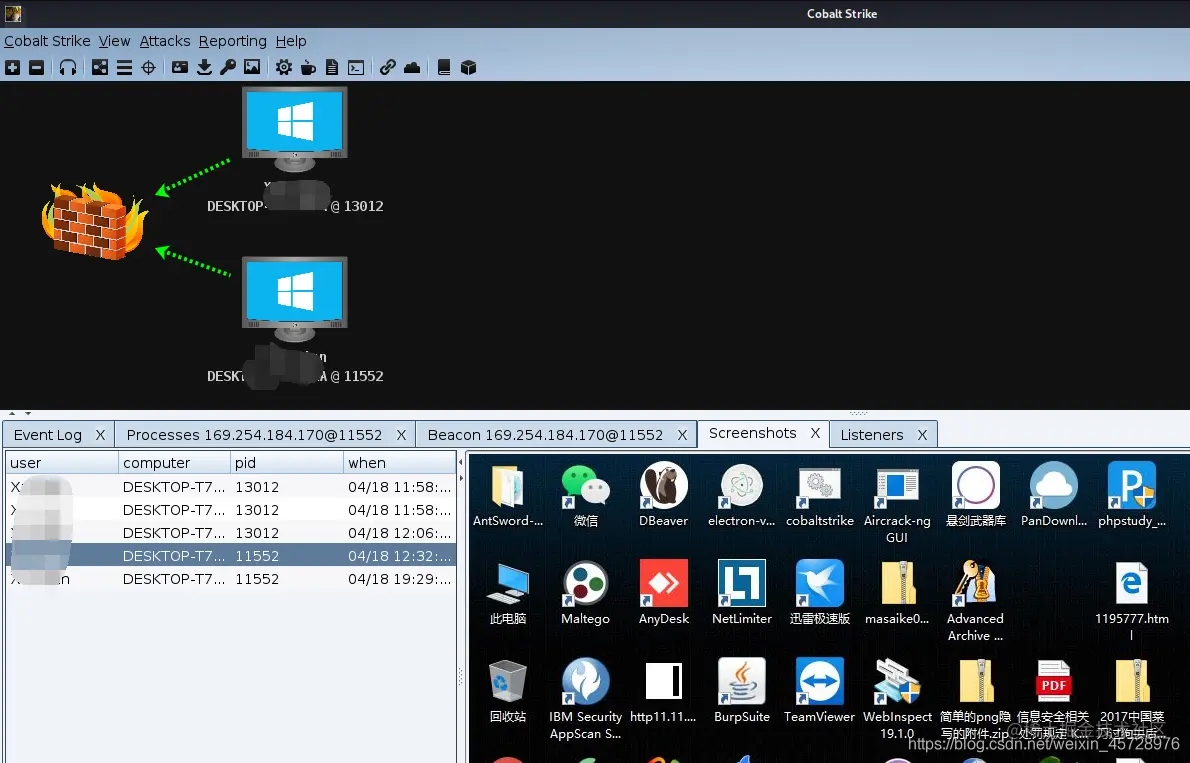Open the Attacks menu
Image resolution: width=1190 pixels, height=763 pixels.
165,41
